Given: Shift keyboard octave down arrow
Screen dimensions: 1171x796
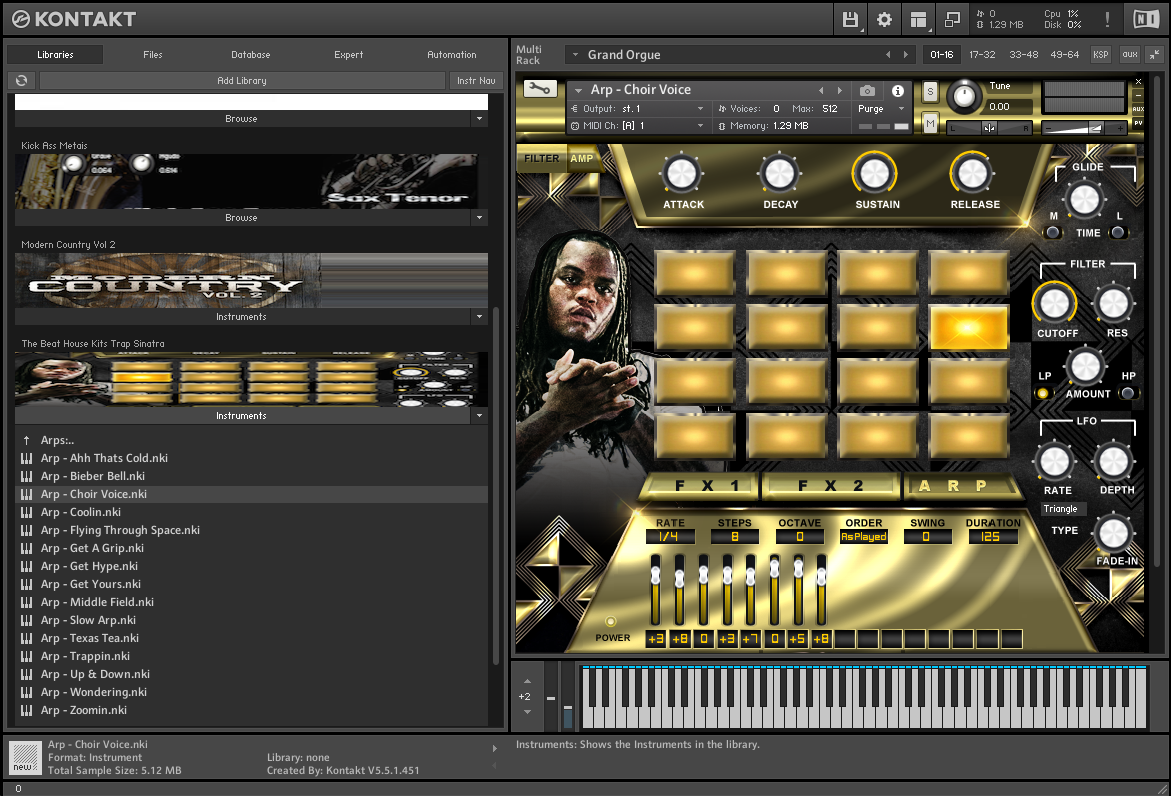Looking at the screenshot, I should point(527,712).
